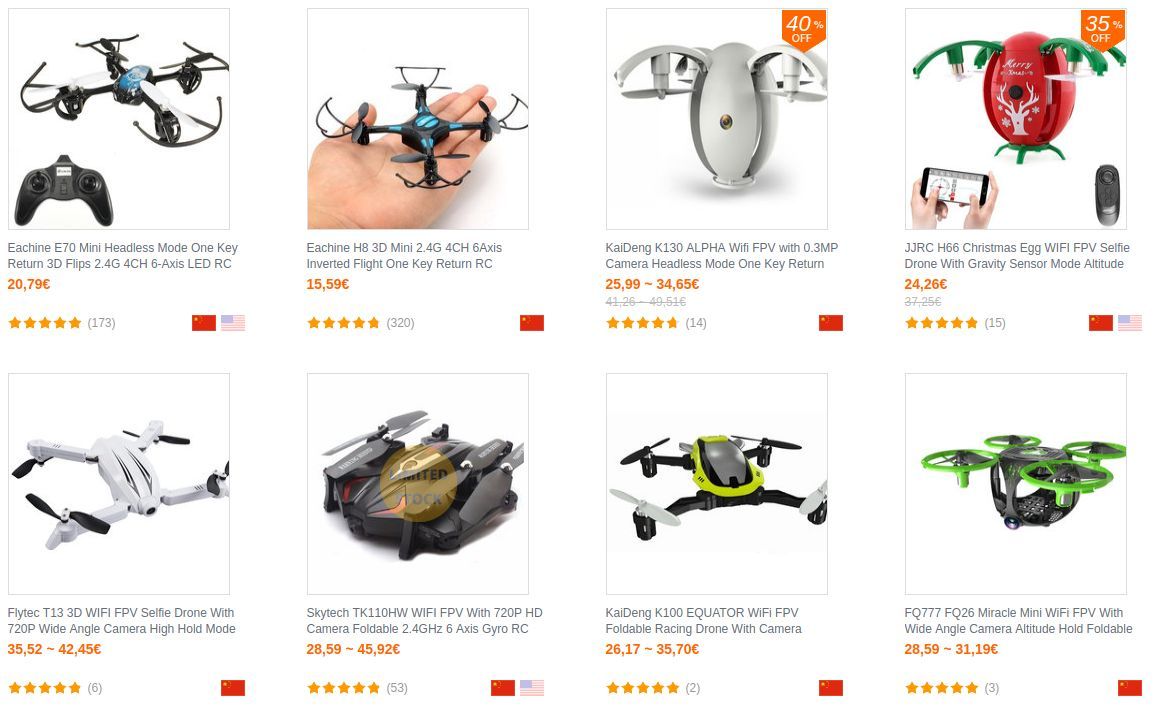Click the China flag under Eachine H8
Screen dimensions: 1154x714
(x=532, y=322)
